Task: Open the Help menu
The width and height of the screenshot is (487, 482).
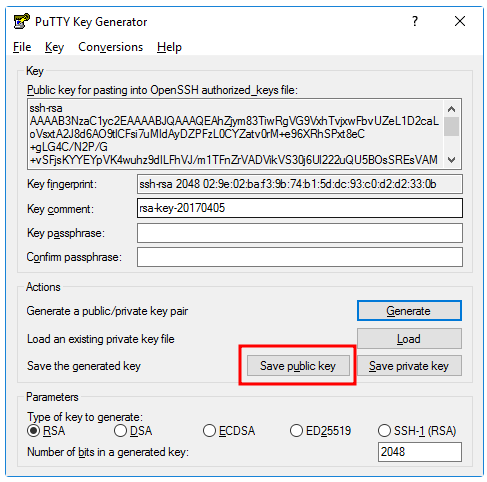Action: click(169, 47)
